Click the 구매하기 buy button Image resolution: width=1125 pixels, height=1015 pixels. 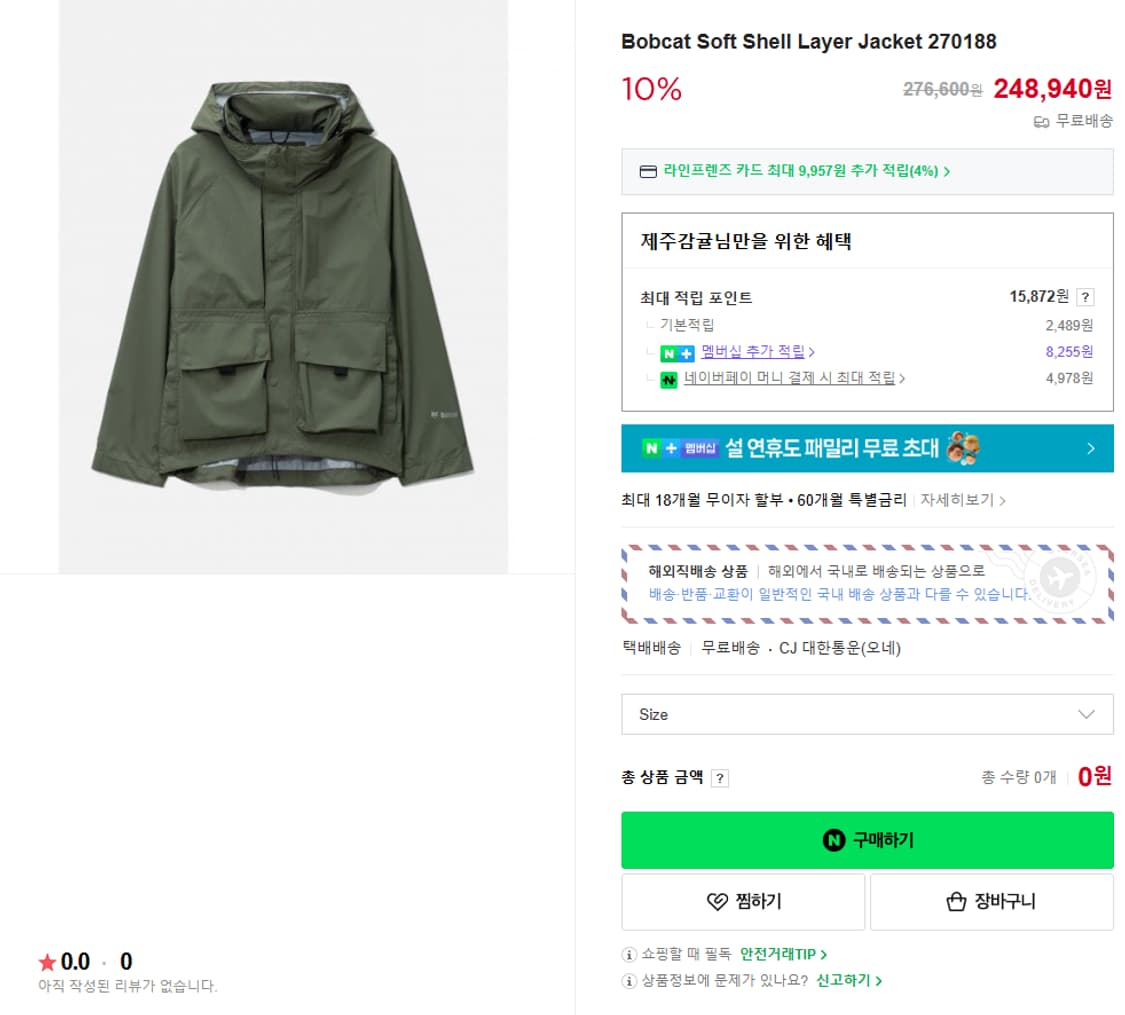point(867,840)
